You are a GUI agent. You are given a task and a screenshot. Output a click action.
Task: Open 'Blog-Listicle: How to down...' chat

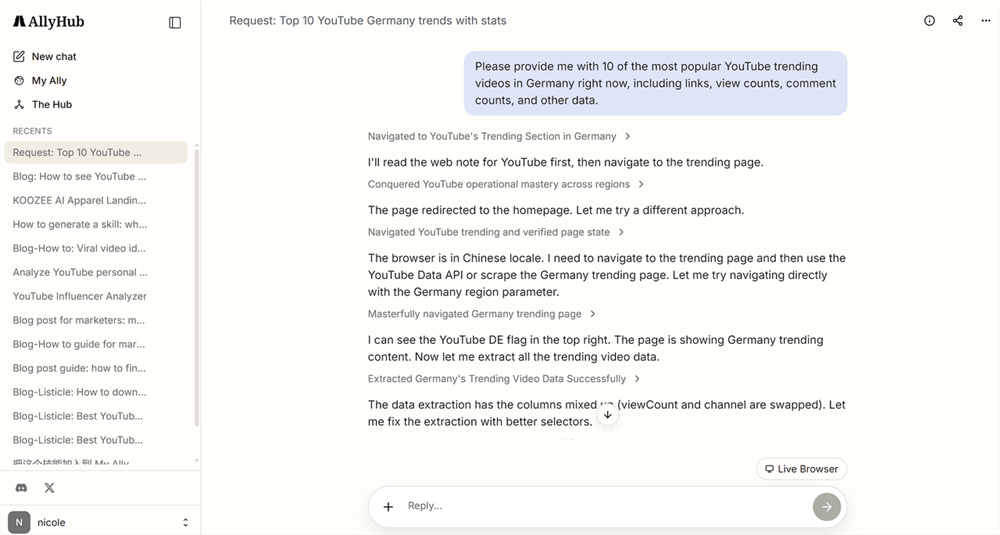96,392
